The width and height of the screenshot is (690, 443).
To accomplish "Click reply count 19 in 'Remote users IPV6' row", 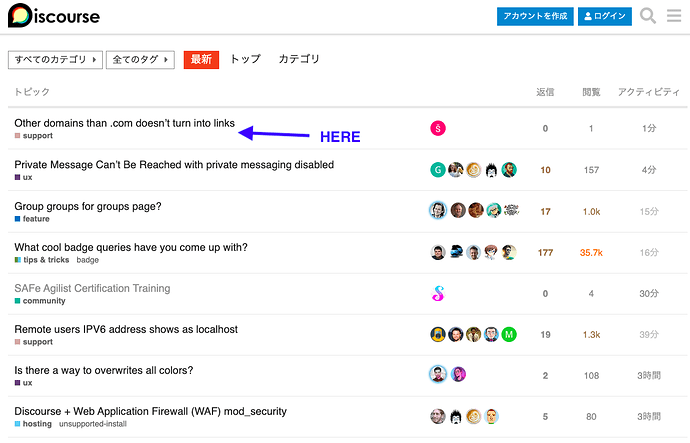I will point(545,335).
